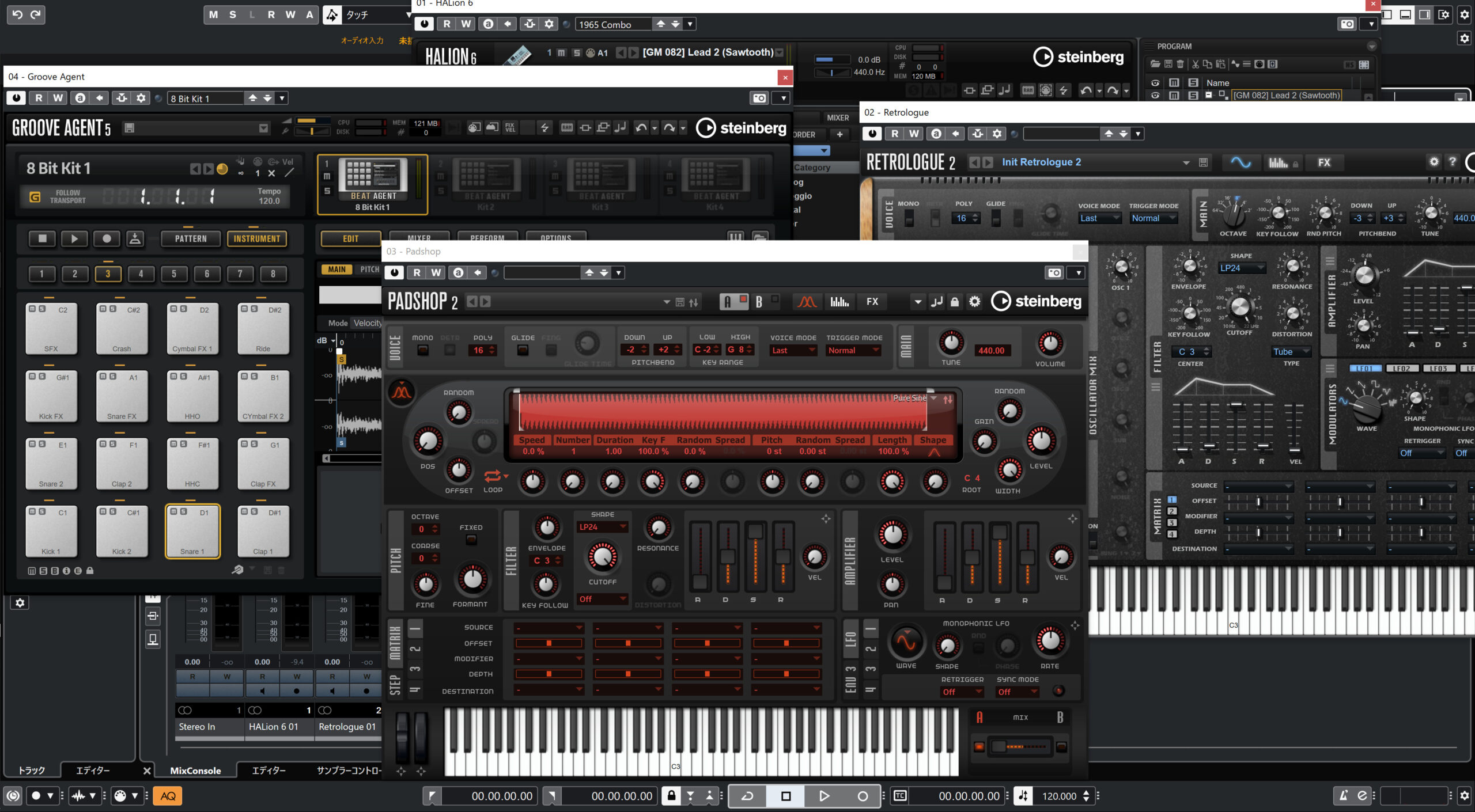This screenshot has height=812, width=1475.
Task: Toggle Padshop grain LOOP button
Action: (x=493, y=476)
